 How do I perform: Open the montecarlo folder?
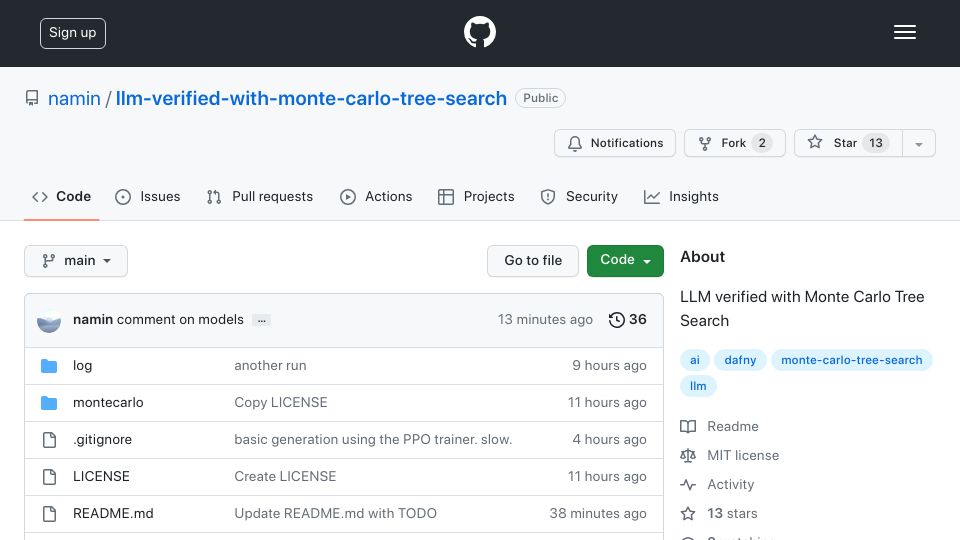pos(108,402)
